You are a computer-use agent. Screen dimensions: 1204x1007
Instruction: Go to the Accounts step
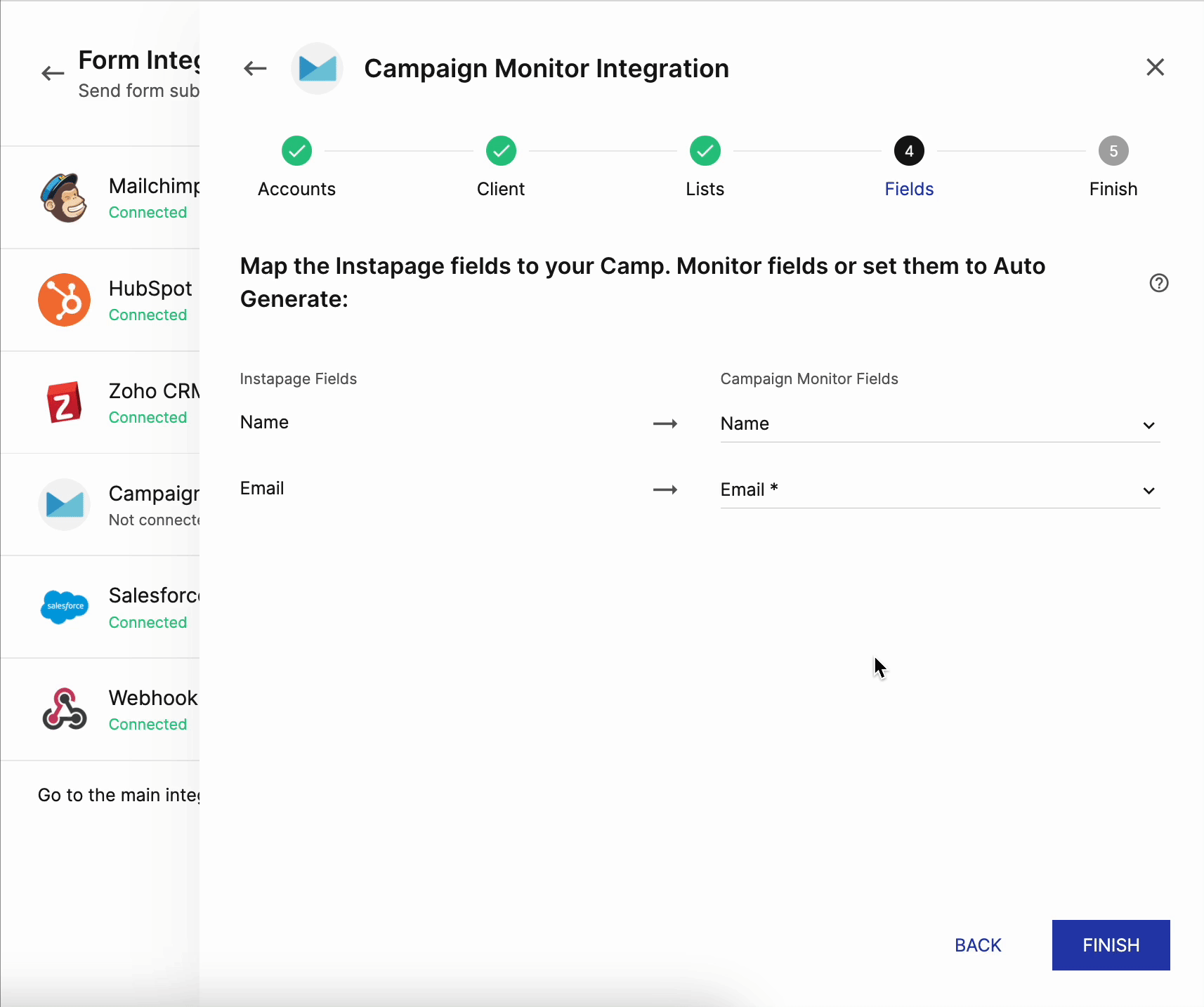point(296,151)
